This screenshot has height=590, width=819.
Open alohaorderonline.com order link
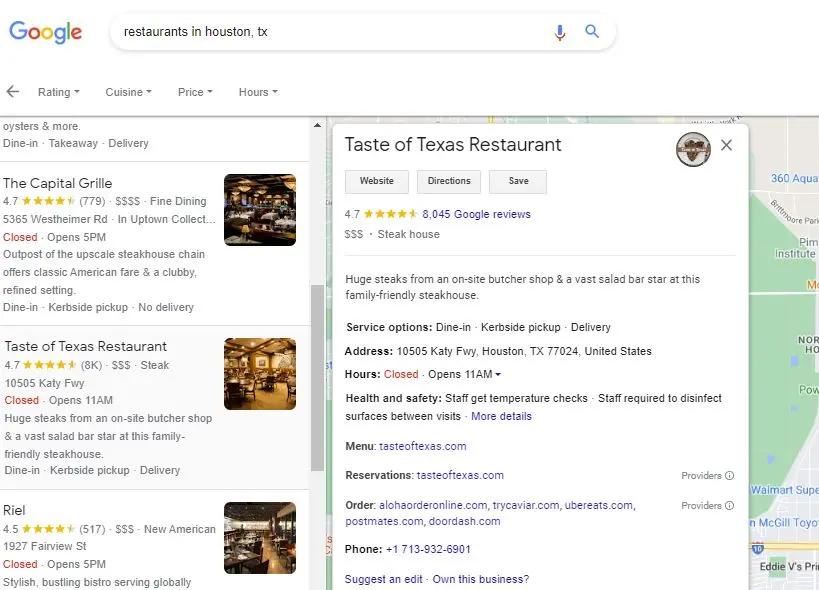[433, 505]
